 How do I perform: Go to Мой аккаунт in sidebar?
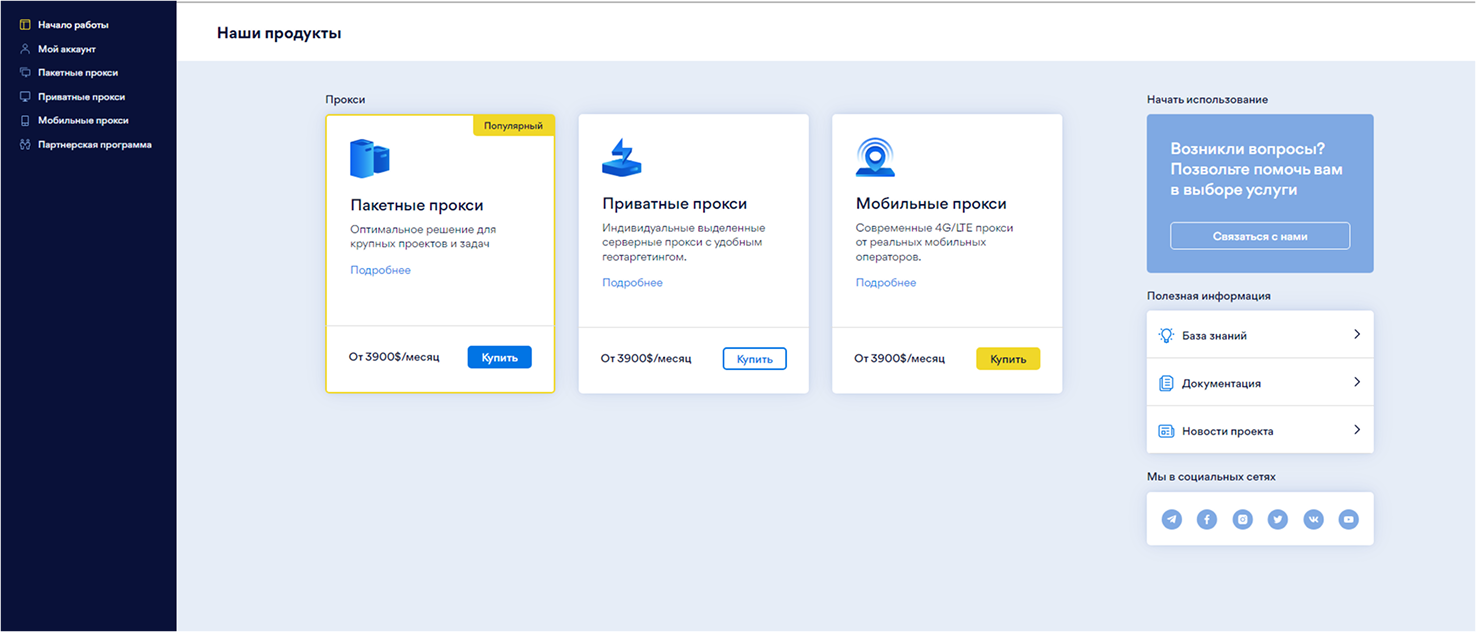[x=66, y=49]
